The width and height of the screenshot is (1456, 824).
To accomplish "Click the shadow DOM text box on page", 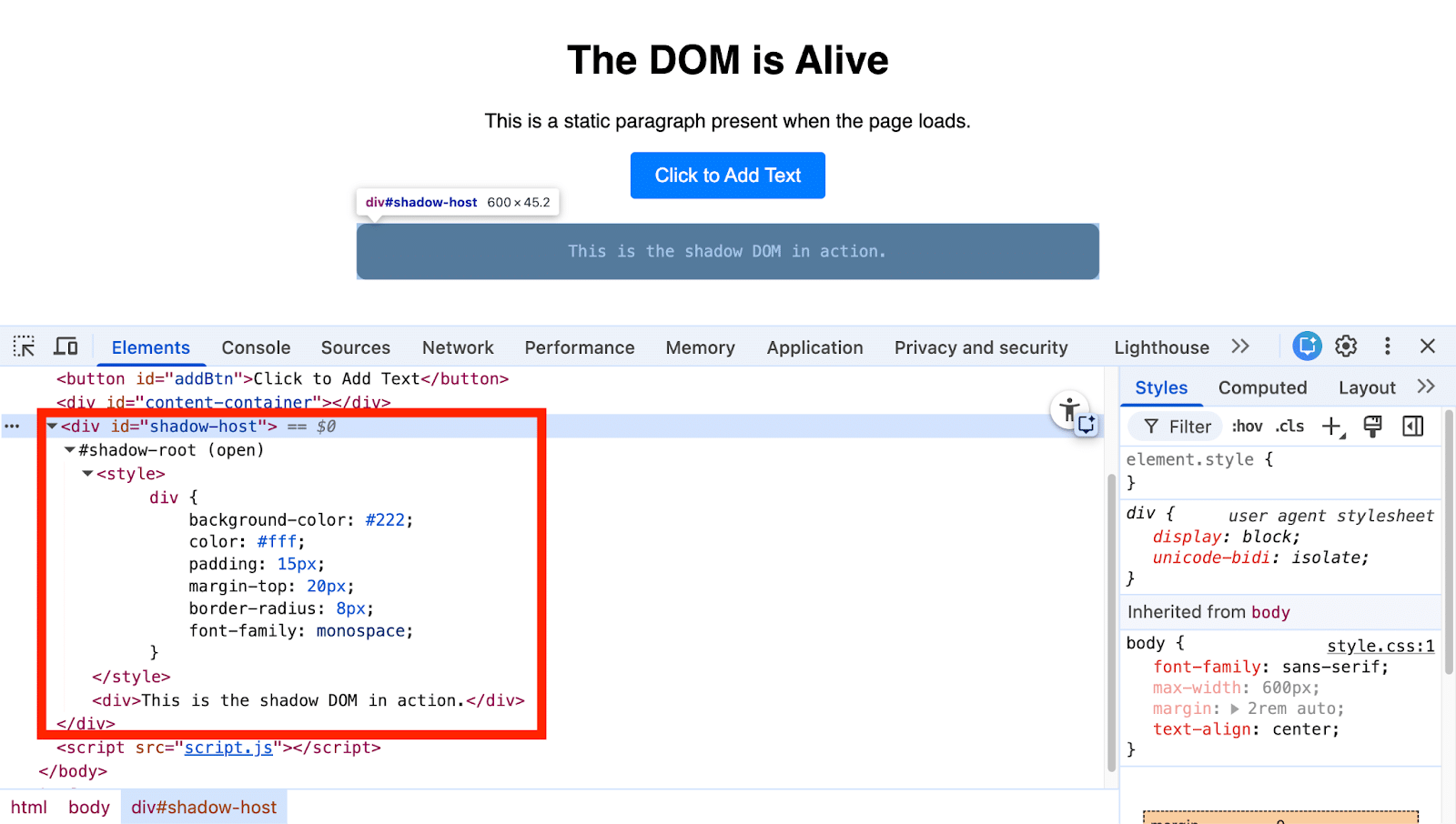I will (728, 251).
